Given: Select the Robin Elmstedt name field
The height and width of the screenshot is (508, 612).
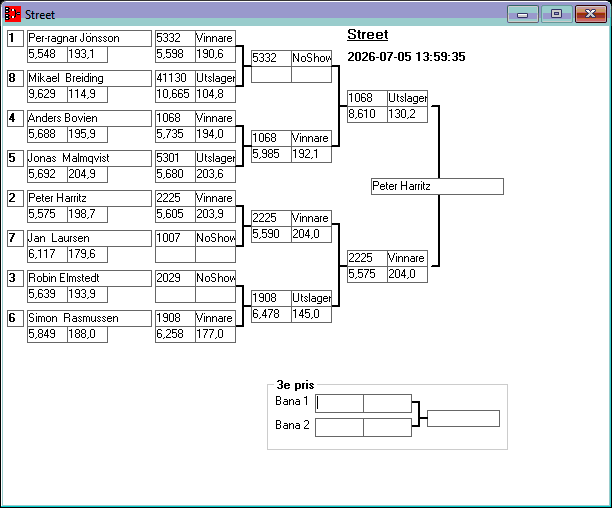Looking at the screenshot, I should click(x=89, y=278).
